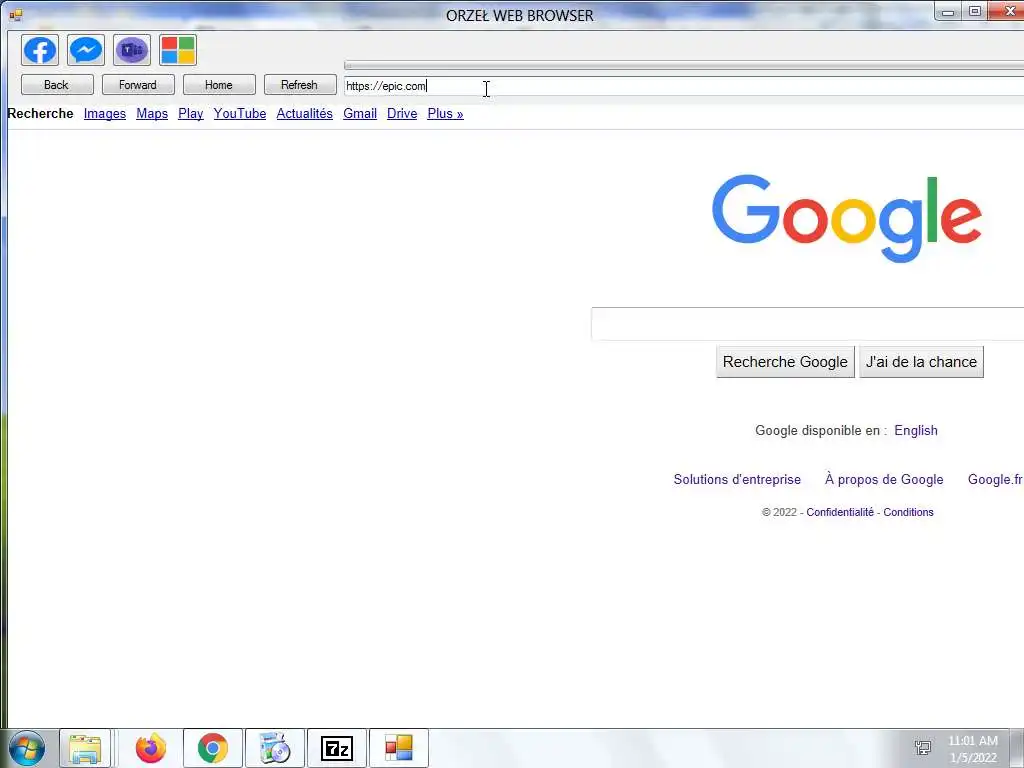Expand the Plus » menu link
Screen dimensions: 1024x768
[x=445, y=114]
